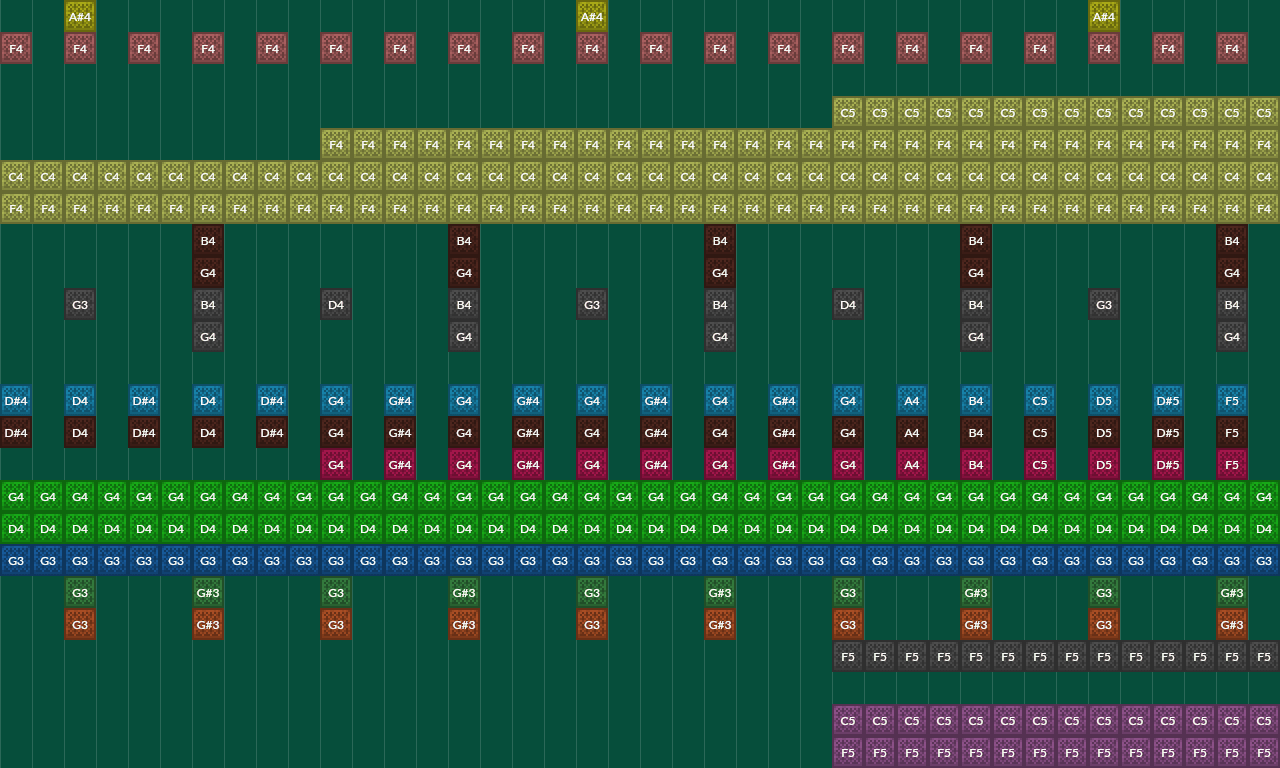Image resolution: width=1280 pixels, height=768 pixels.
Task: Select the leftmost orange G#3 note block
Action: pyautogui.click(x=208, y=624)
